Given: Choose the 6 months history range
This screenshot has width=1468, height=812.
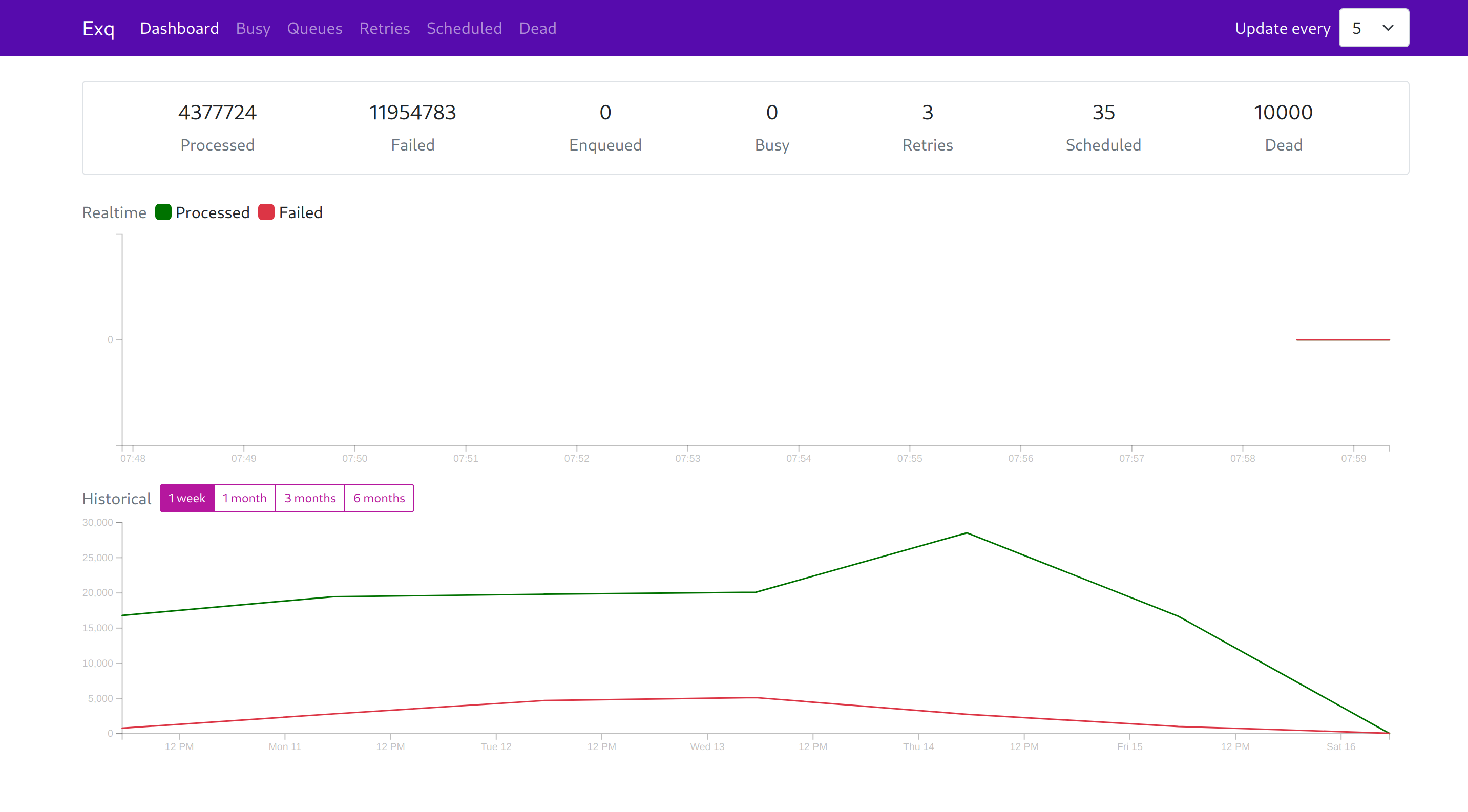Looking at the screenshot, I should pyautogui.click(x=379, y=498).
